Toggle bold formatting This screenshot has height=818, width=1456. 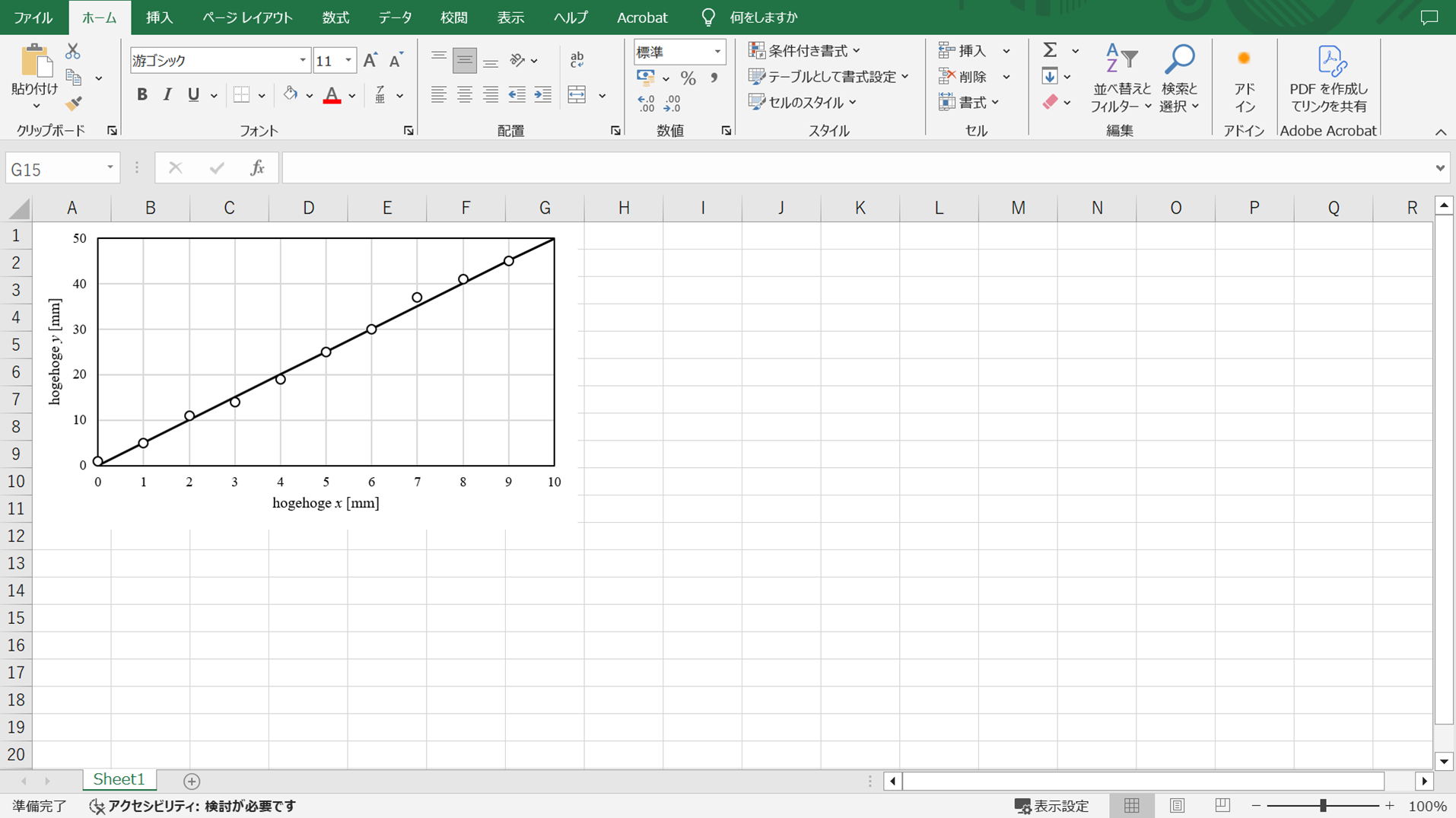pyautogui.click(x=141, y=94)
